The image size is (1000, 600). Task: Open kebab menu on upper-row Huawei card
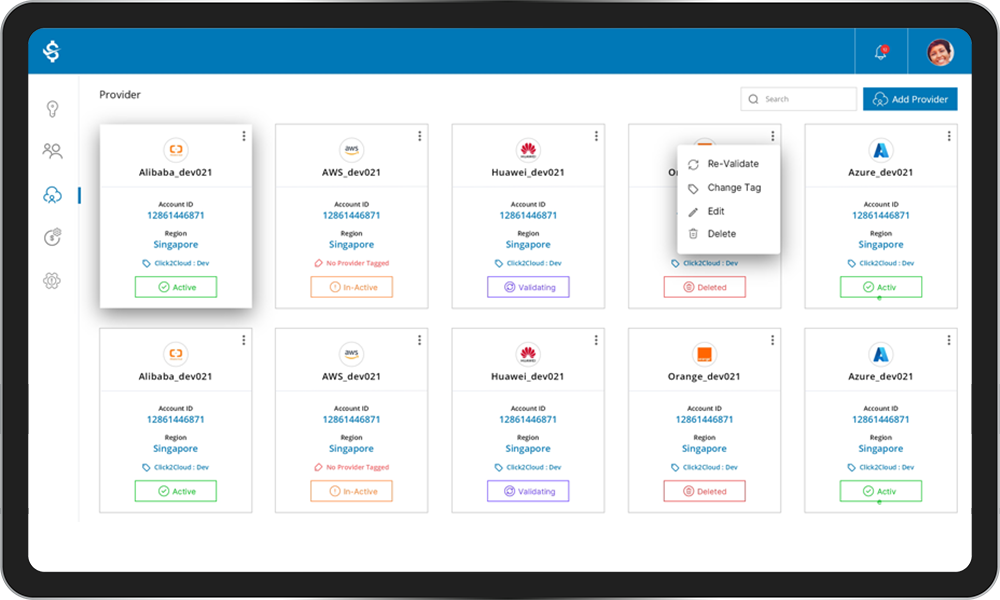coord(596,136)
